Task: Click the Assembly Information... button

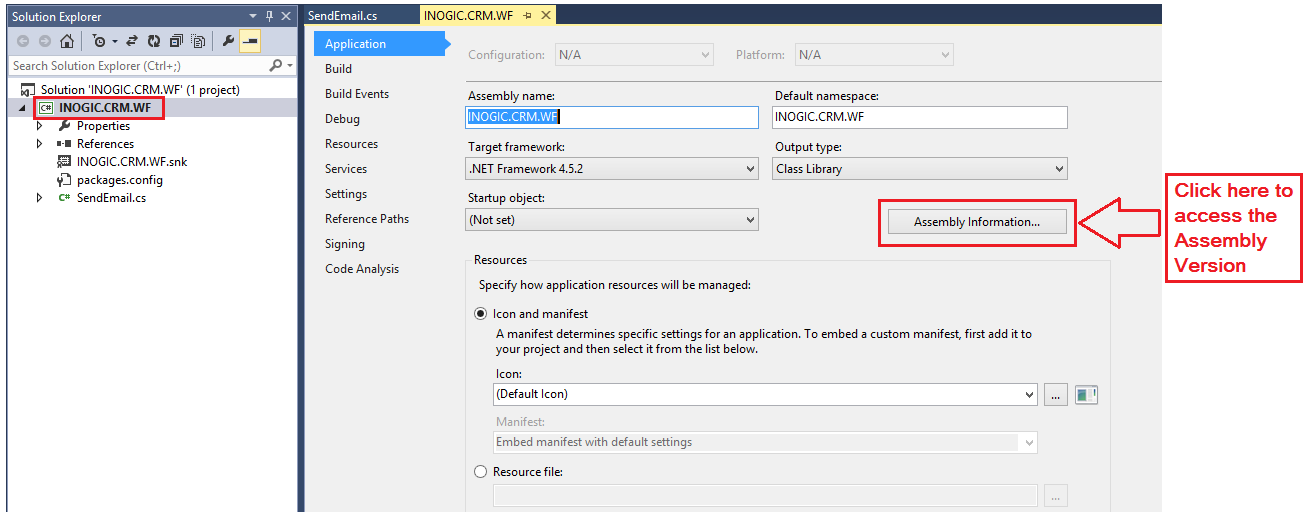Action: coord(977,223)
